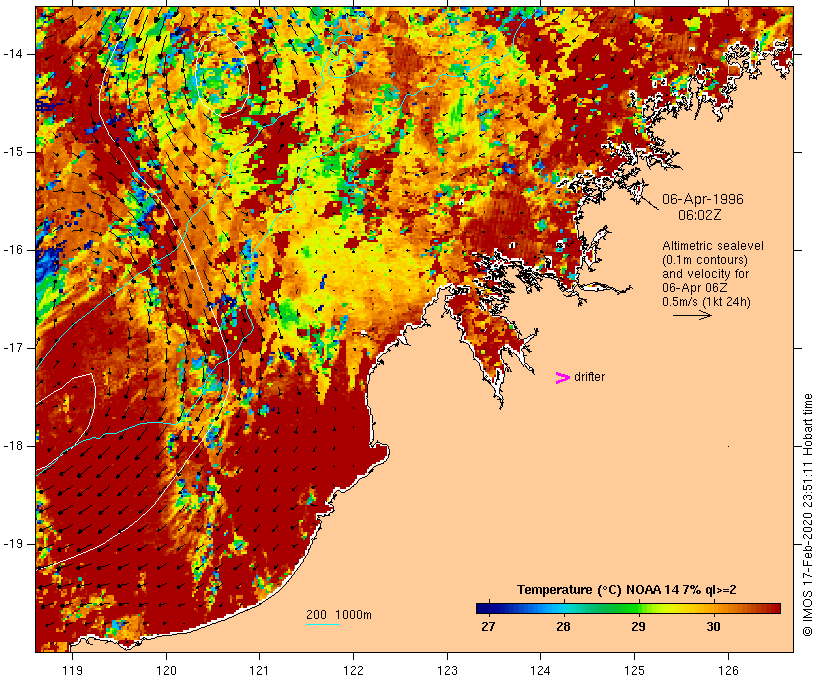
Task: Click the latitude axis label -14
Action: click(x=12, y=54)
